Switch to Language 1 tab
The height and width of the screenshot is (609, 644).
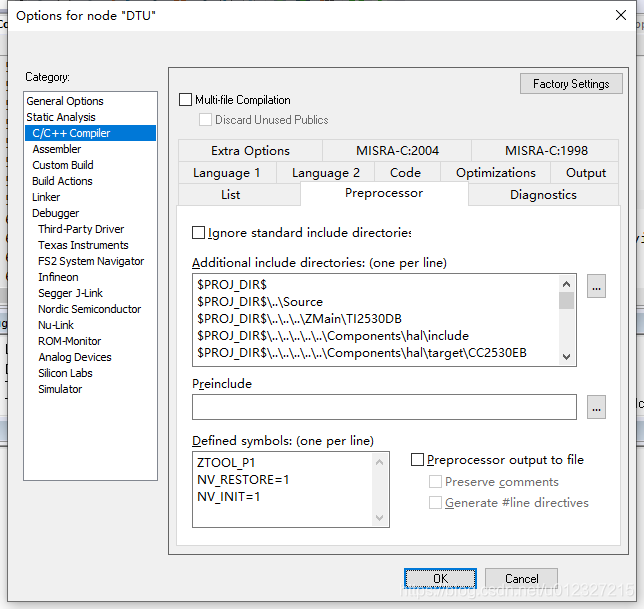(227, 173)
